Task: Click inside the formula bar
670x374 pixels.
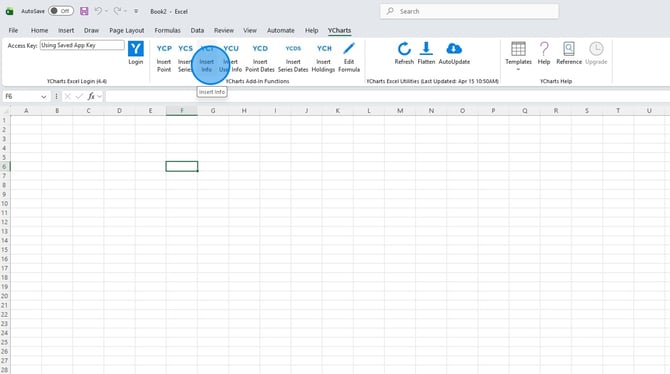Action: (387, 97)
